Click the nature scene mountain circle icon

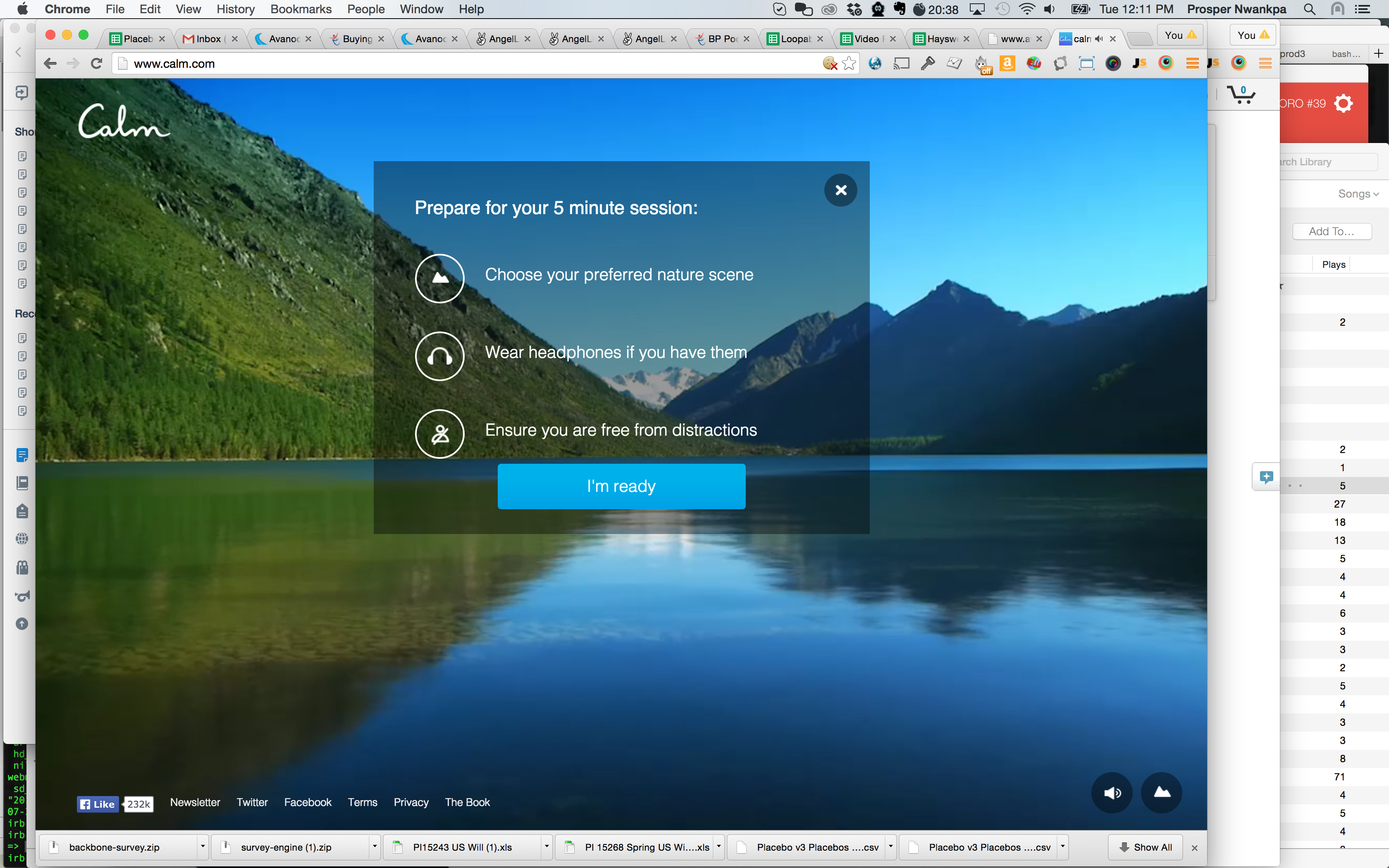[x=440, y=279]
